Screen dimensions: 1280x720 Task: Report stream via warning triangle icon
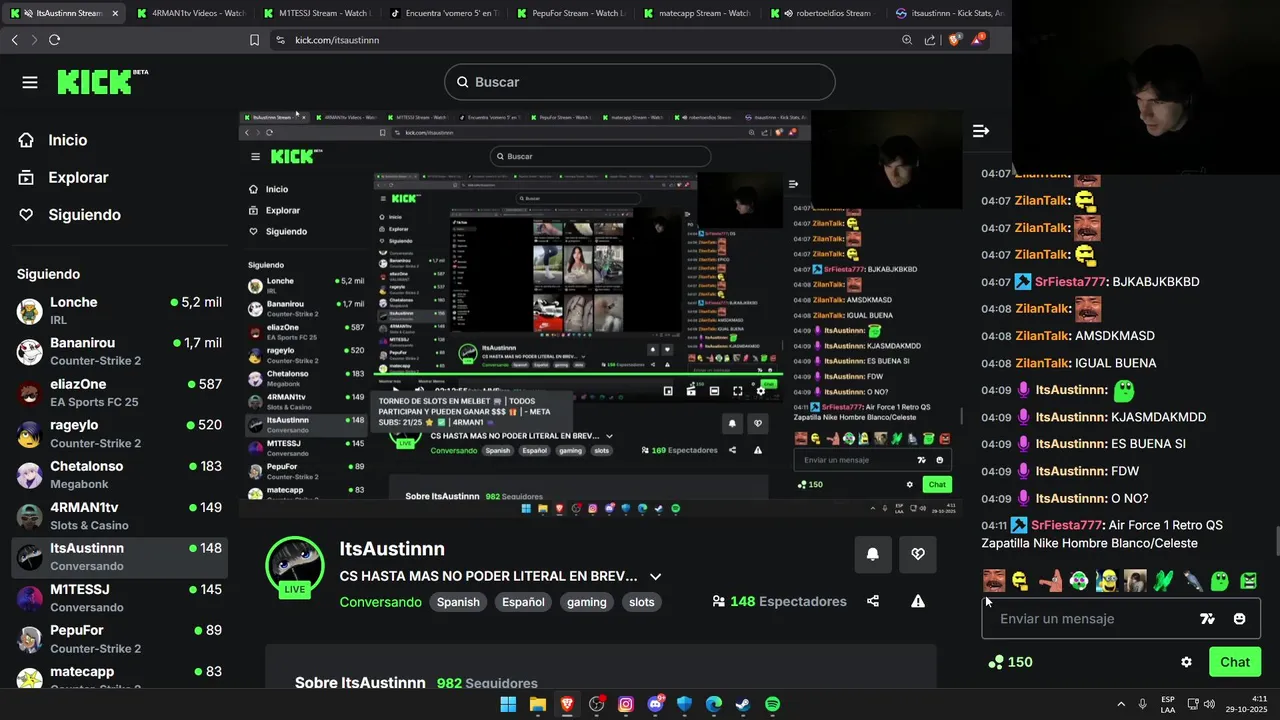click(x=918, y=601)
